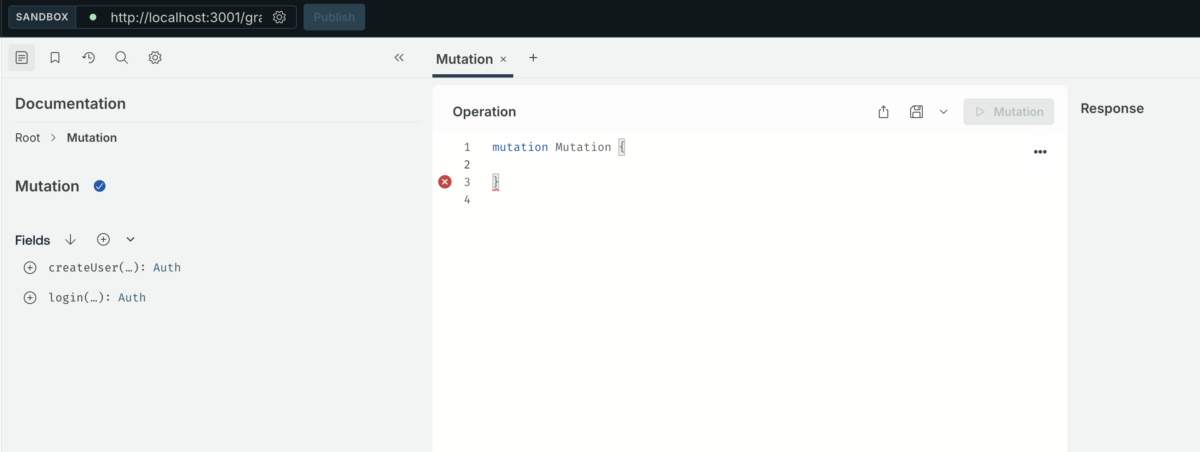The image size is (1200, 452).
Task: Add createUser field with plus icon
Action: (29, 268)
